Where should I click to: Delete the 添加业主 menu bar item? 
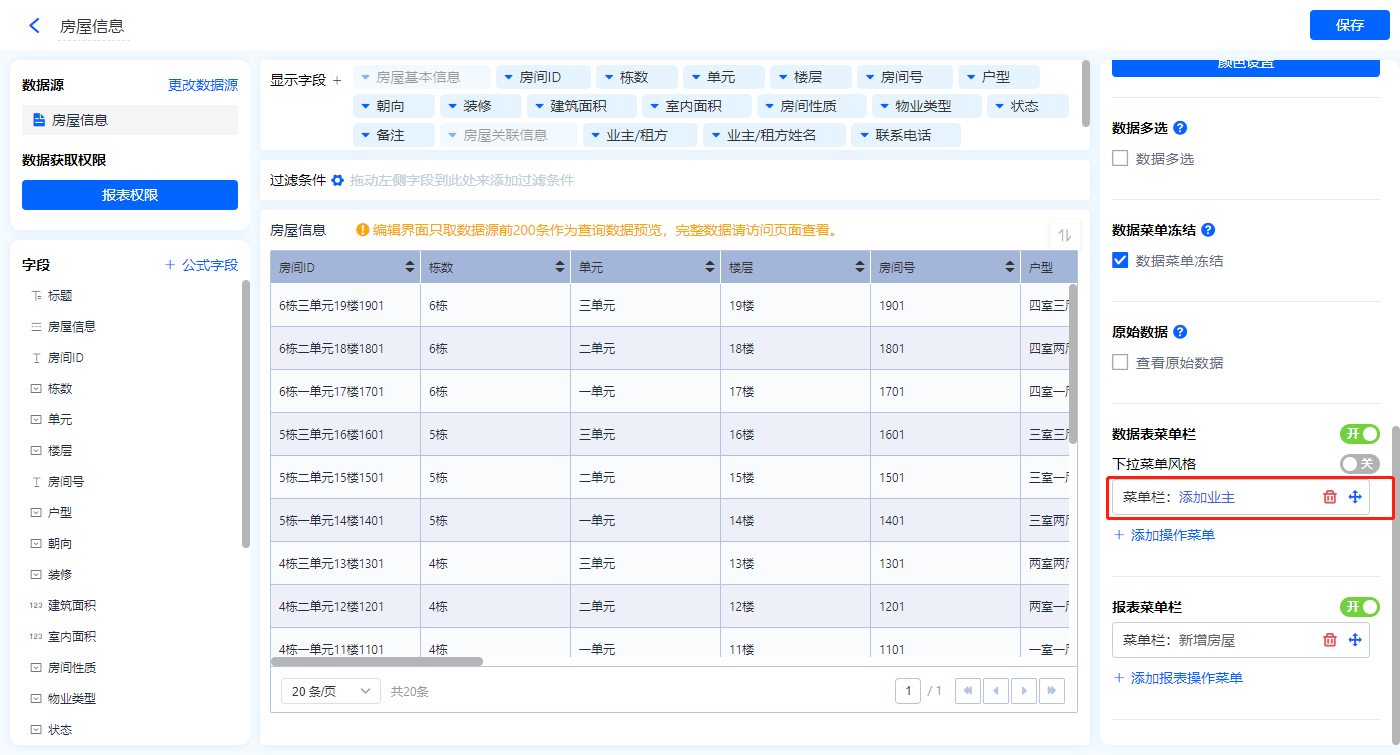pyautogui.click(x=1329, y=497)
